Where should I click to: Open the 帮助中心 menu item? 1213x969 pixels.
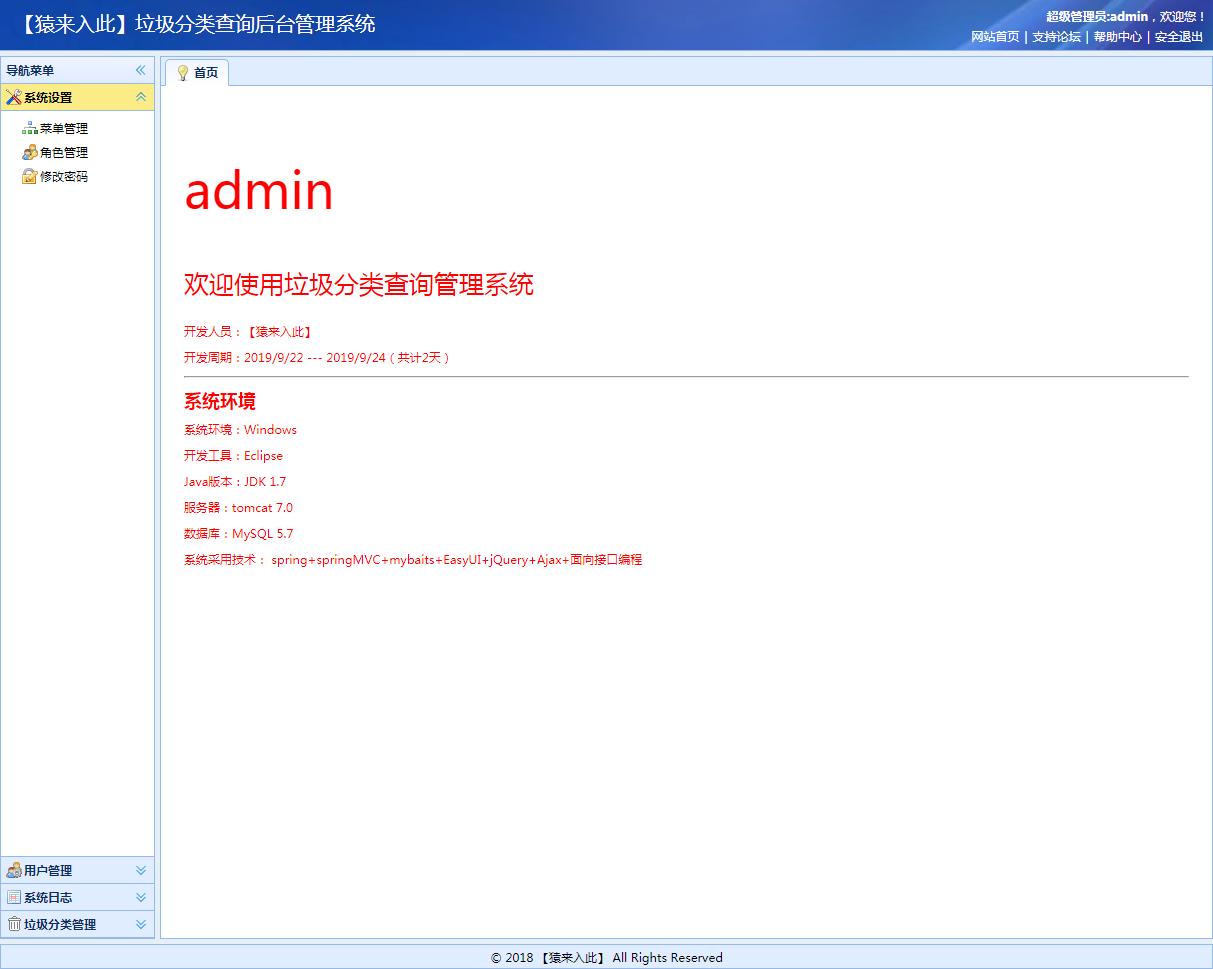point(1117,37)
